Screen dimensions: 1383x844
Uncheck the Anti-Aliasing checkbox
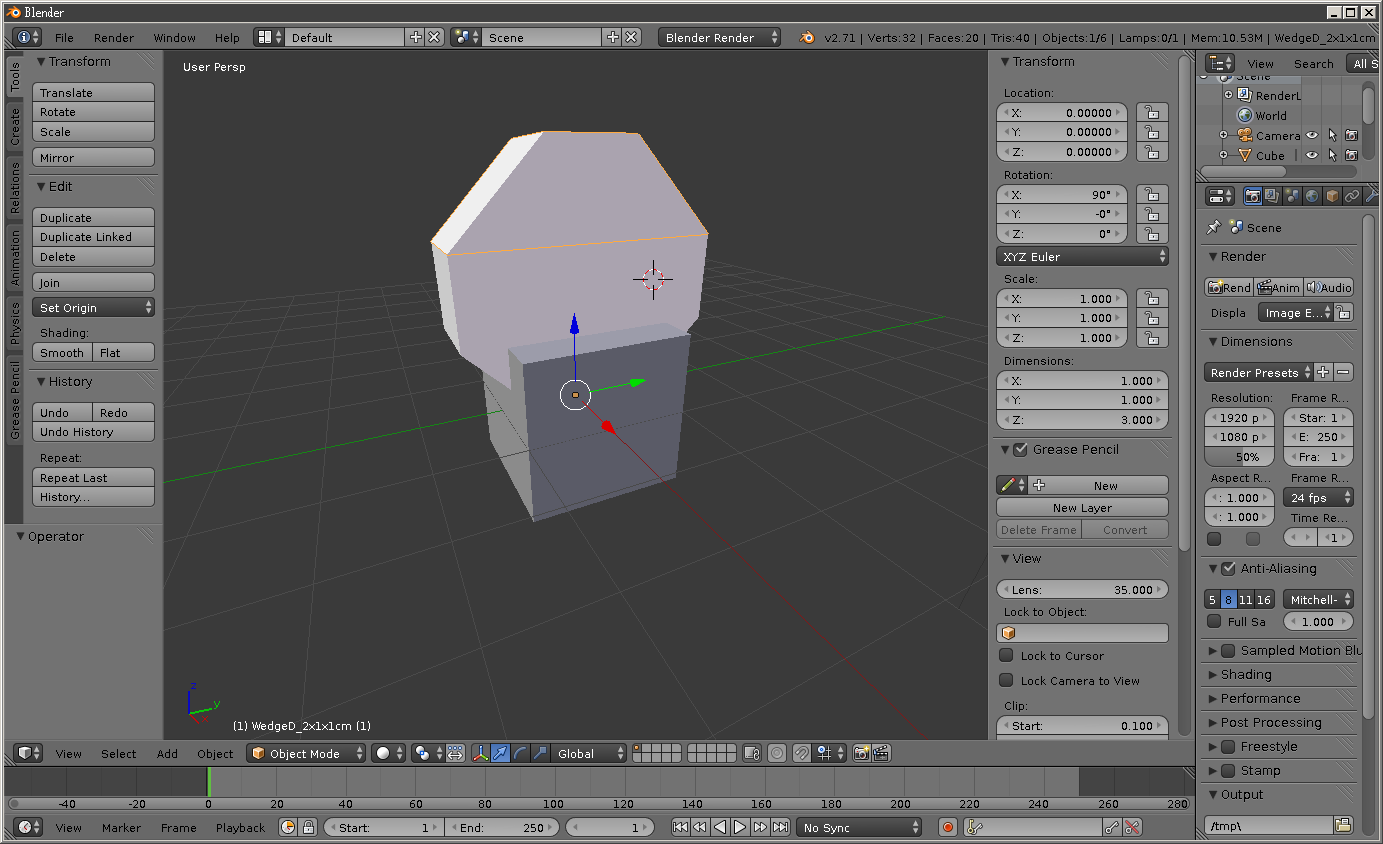tap(1229, 569)
